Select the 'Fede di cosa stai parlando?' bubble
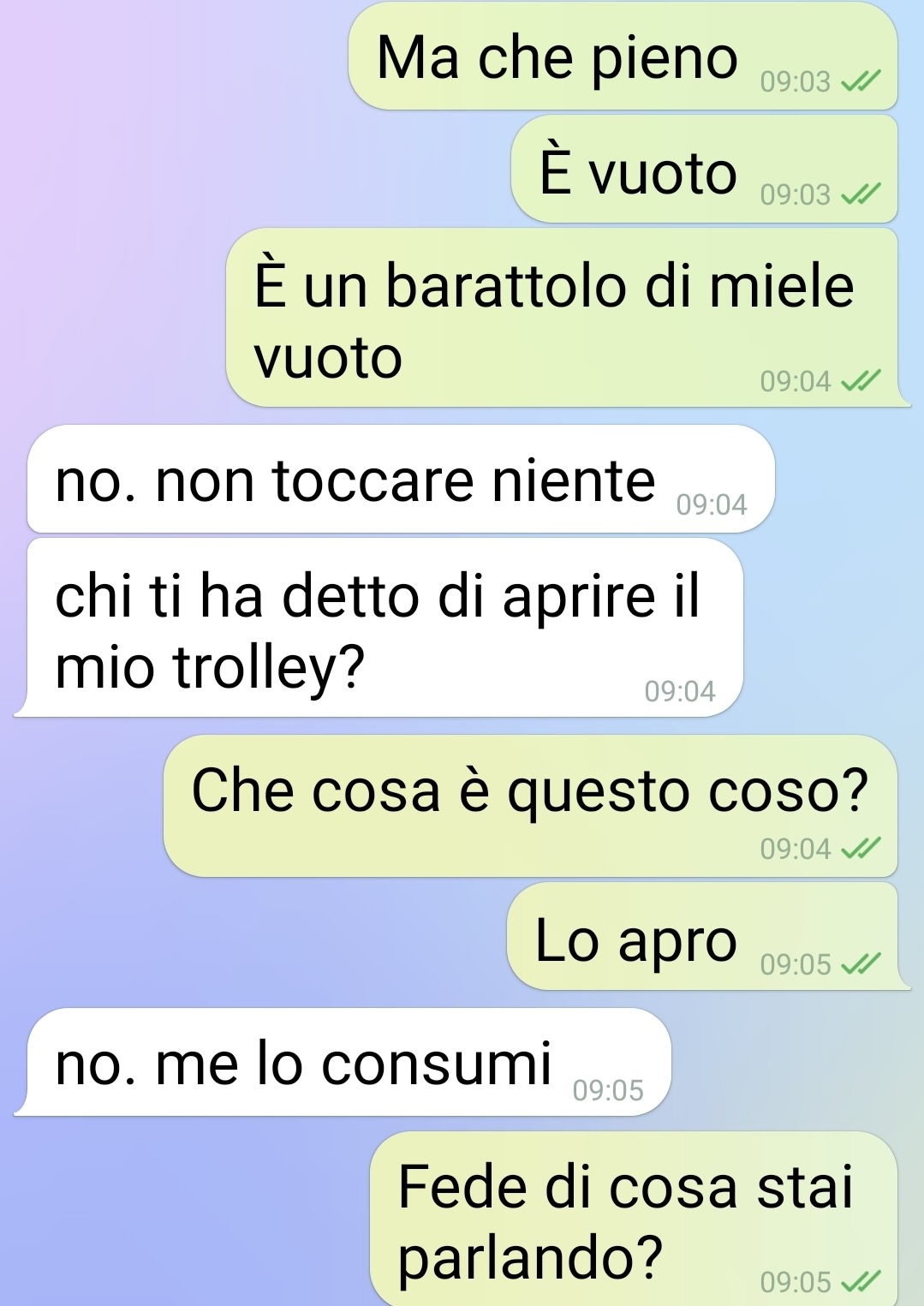This screenshot has height=1306, width=924. tap(634, 1219)
